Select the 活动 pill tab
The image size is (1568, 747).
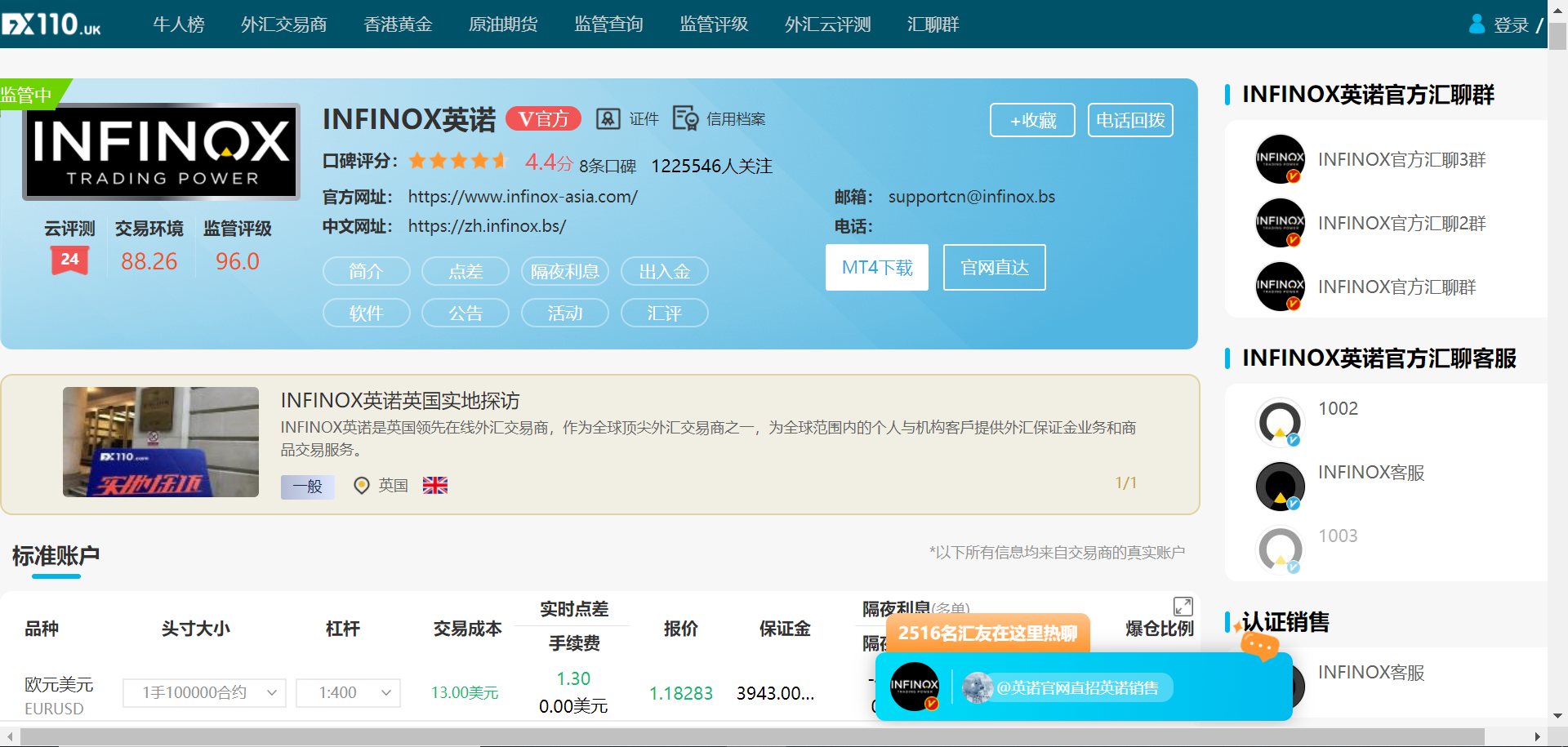point(565,313)
